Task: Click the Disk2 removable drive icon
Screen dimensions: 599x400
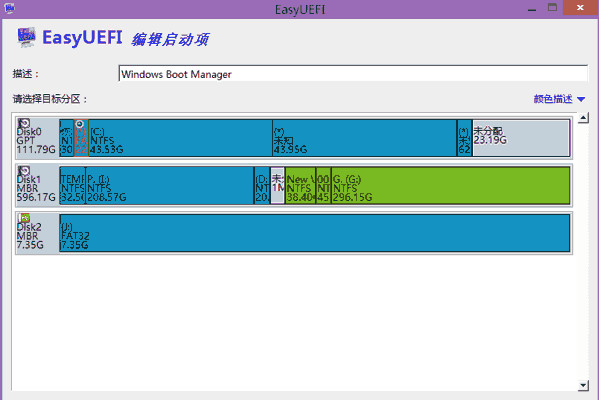Action: (24, 218)
